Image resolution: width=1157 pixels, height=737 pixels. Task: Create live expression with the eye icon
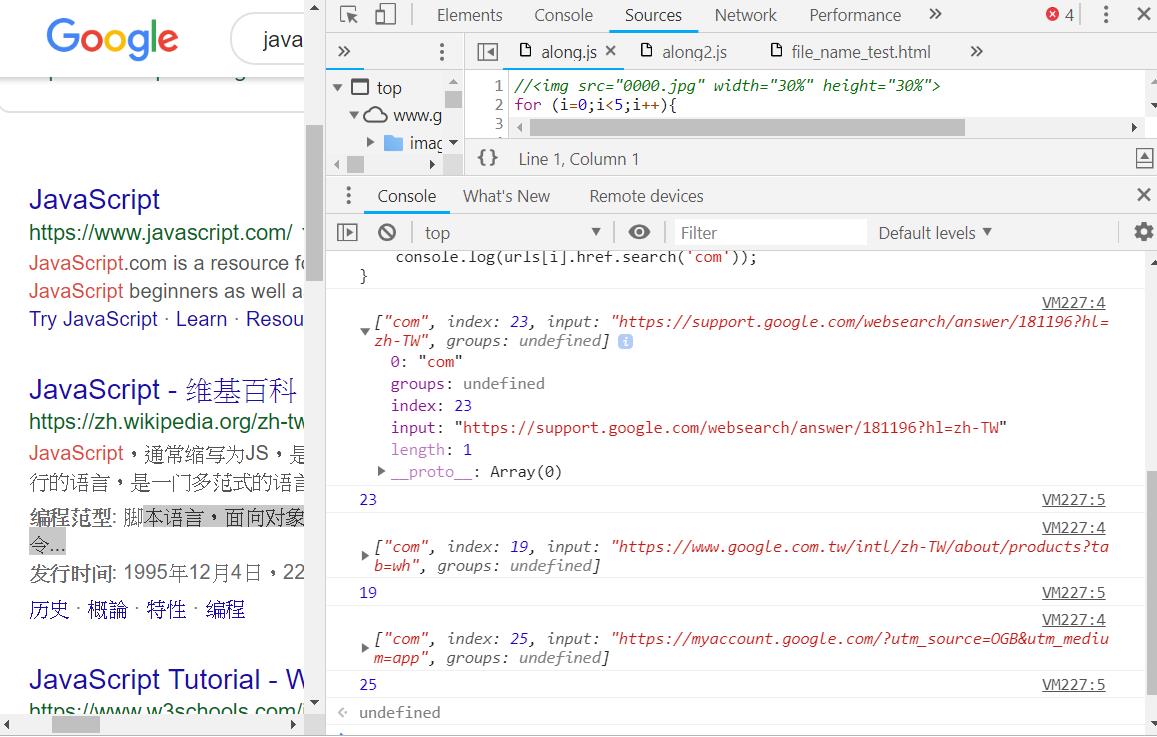[639, 232]
